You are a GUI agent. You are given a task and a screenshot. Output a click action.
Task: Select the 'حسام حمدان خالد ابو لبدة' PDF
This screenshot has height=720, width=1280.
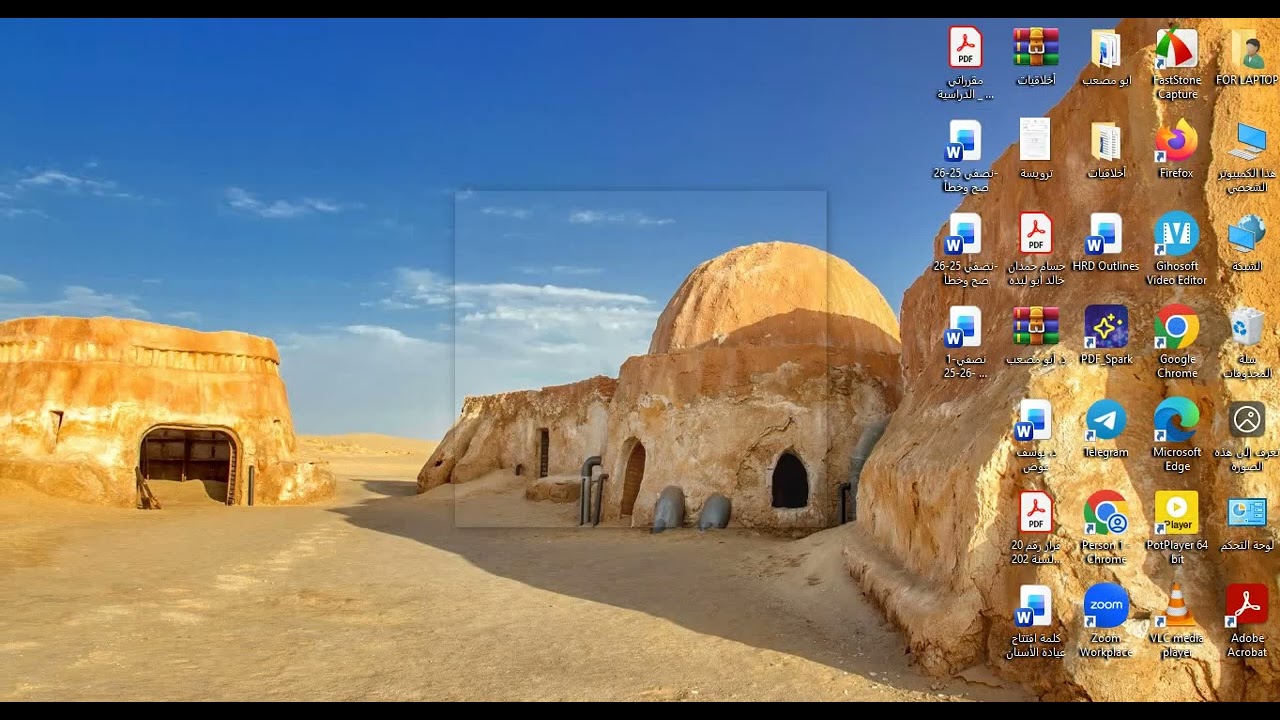click(x=1036, y=249)
